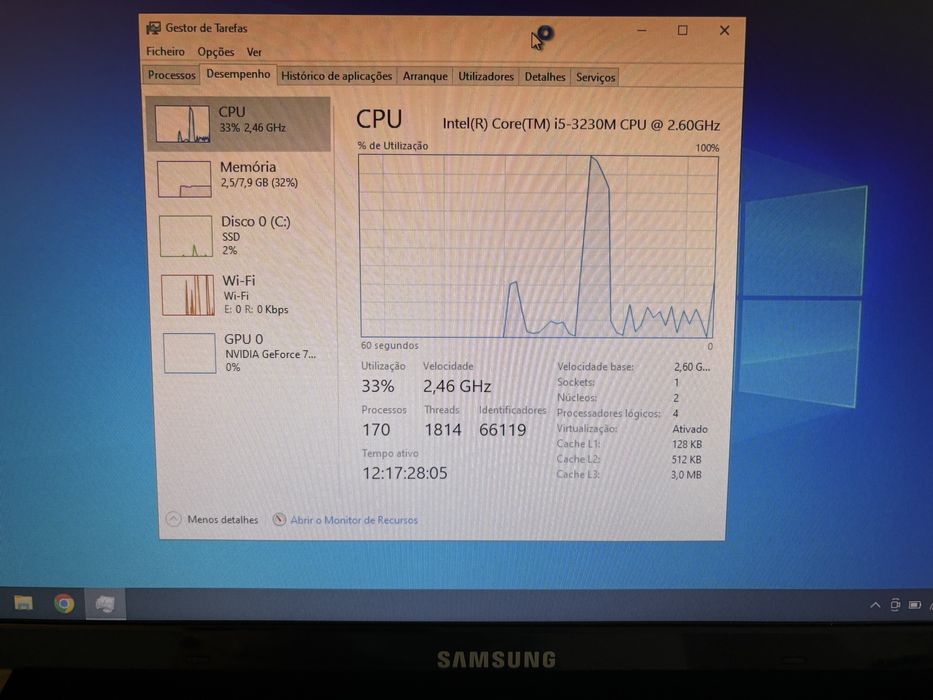Minimize the Gestor de Tarefas window

click(x=641, y=30)
